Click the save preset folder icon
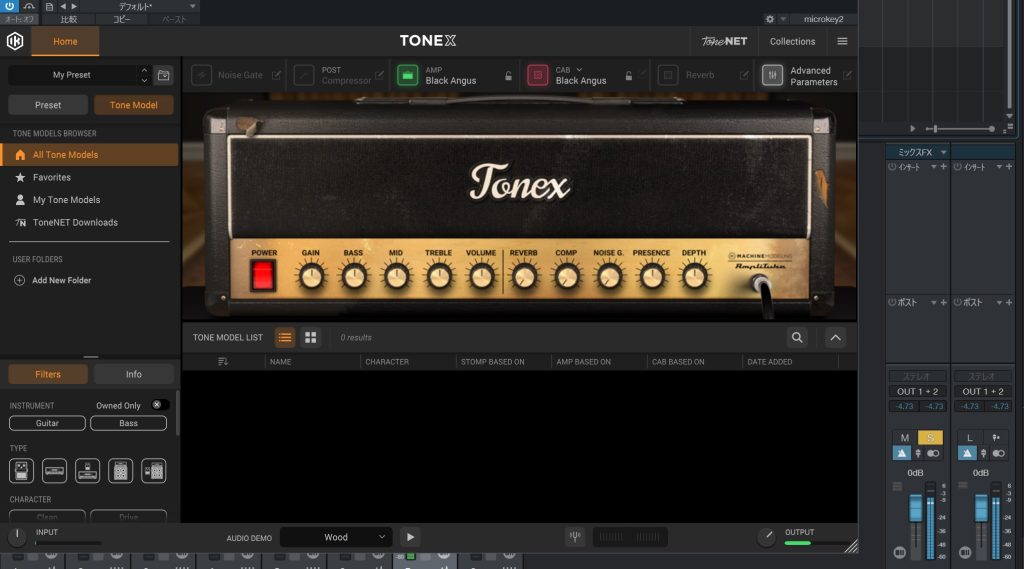 [164, 75]
